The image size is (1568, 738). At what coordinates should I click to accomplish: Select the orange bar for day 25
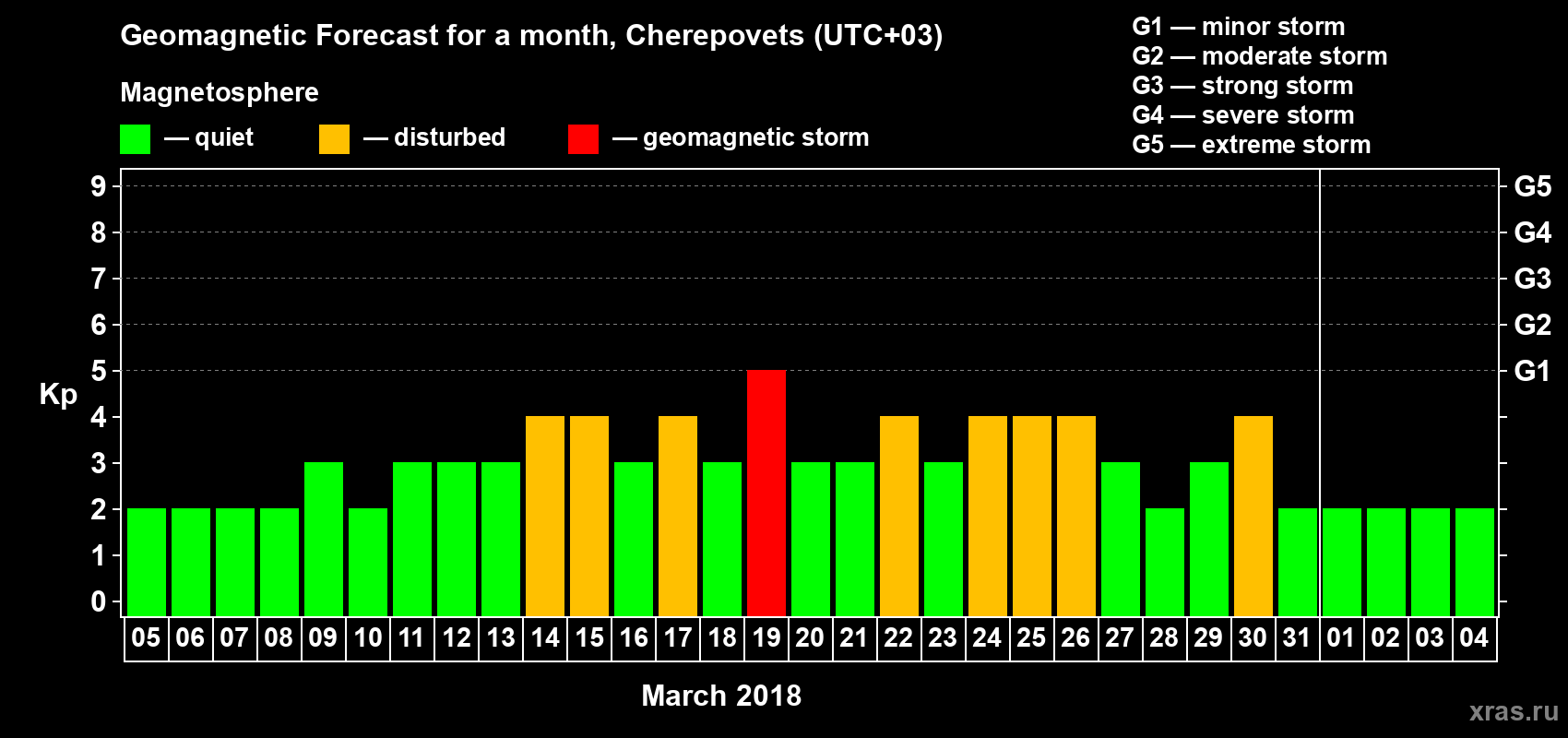pos(1032,516)
